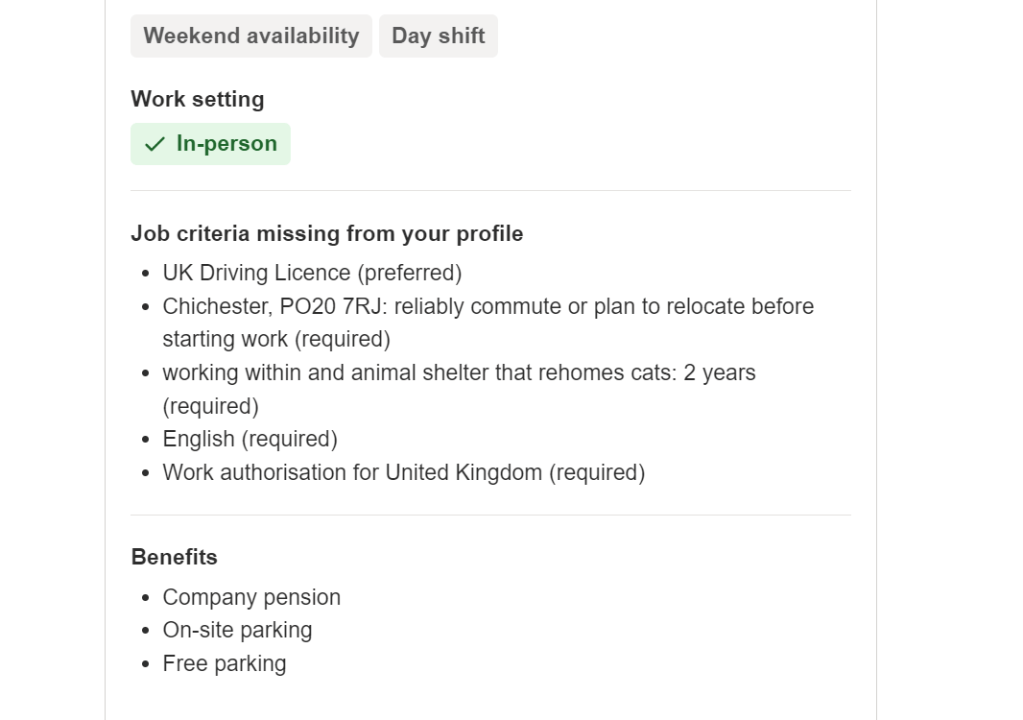The width and height of the screenshot is (1023, 720).
Task: Click the bullet point before Free parking
Action: (x=146, y=663)
